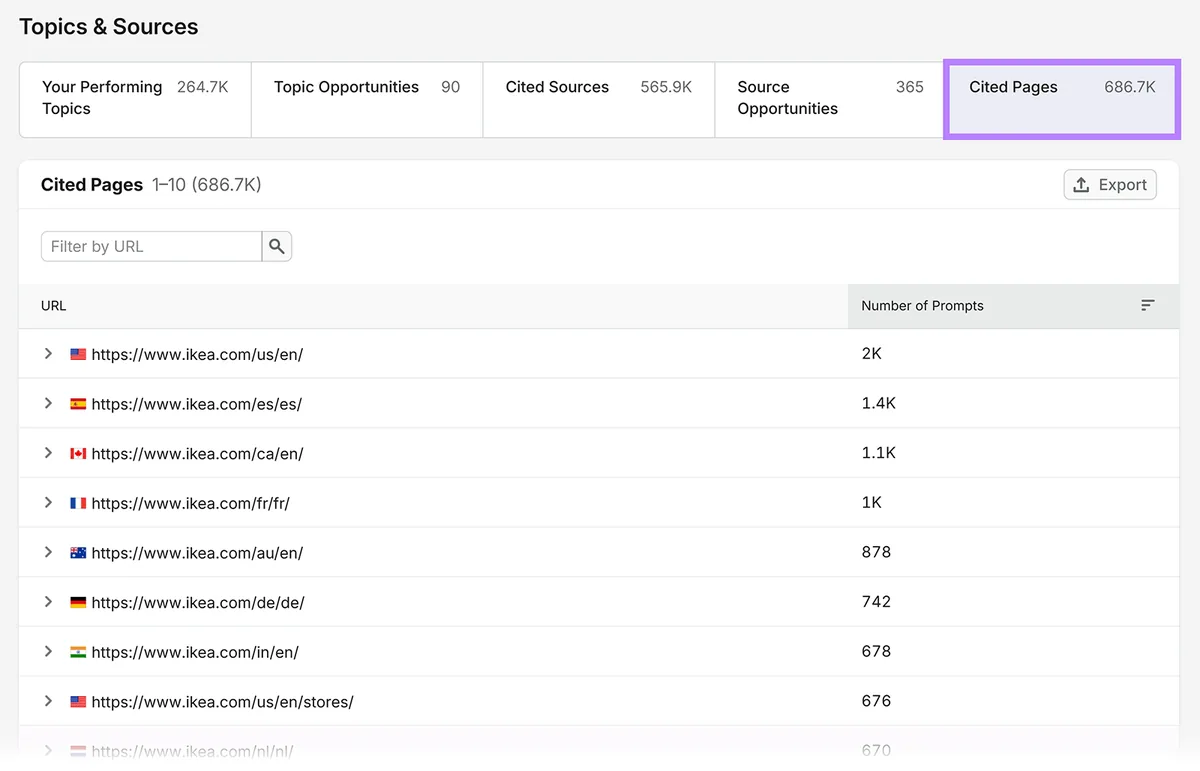Image resolution: width=1200 pixels, height=771 pixels.
Task: Click the 878 prompts value
Action: 876,551
